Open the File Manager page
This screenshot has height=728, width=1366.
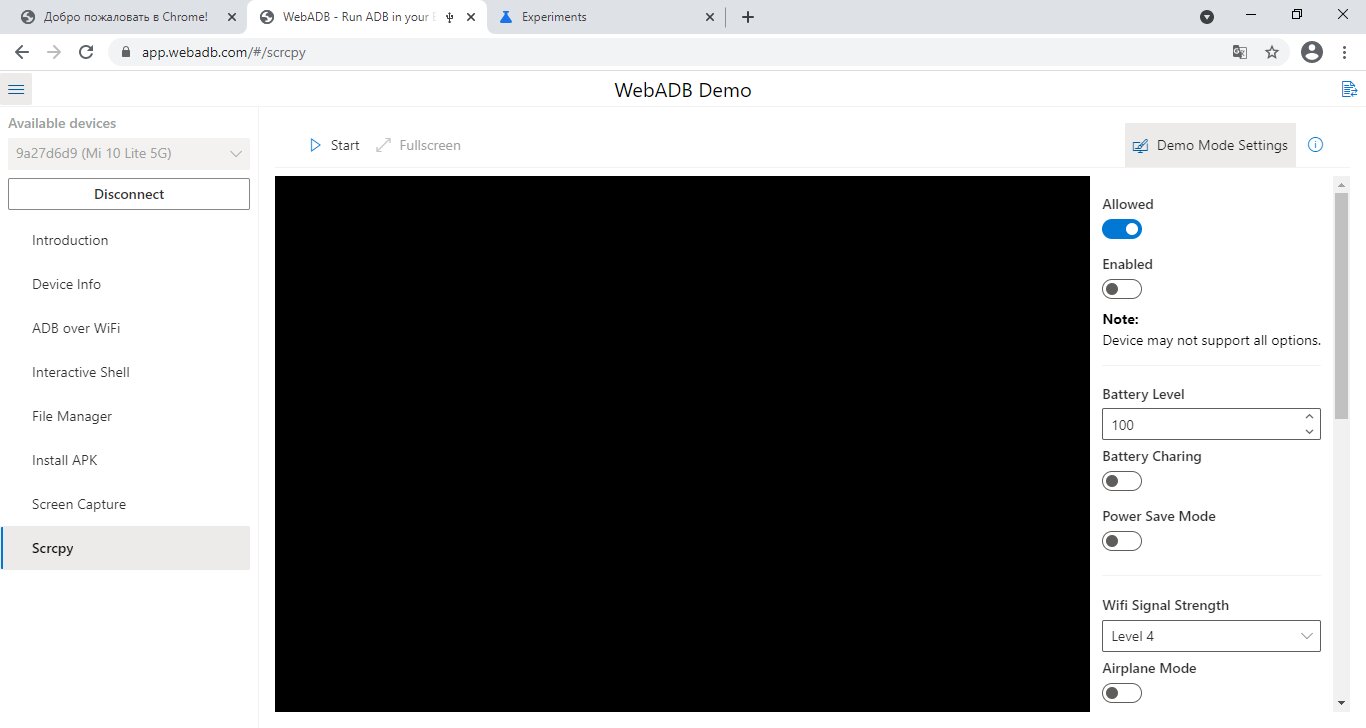click(125, 416)
